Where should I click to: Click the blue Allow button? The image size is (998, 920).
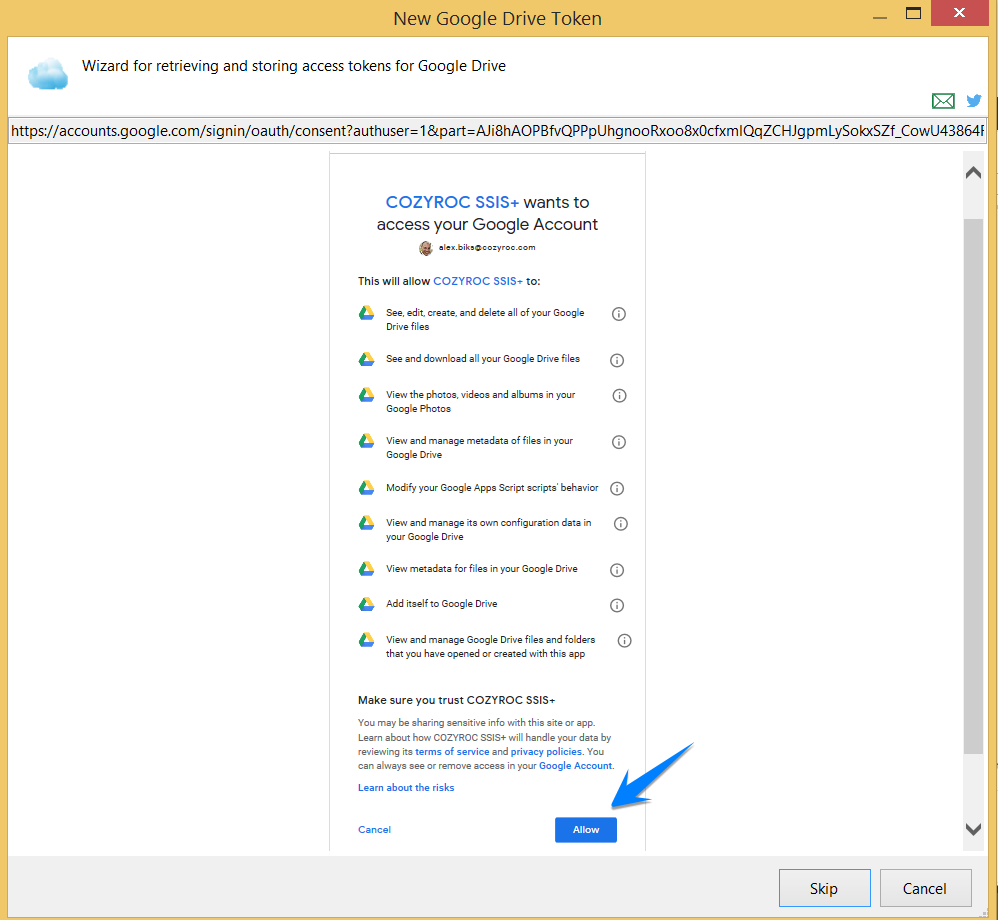[586, 830]
